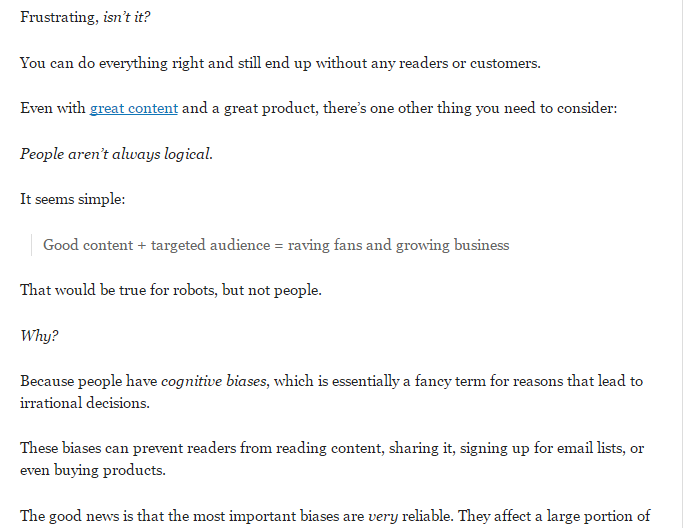Click the words "even buying products."
The image size is (683, 528).
[x=93, y=470]
